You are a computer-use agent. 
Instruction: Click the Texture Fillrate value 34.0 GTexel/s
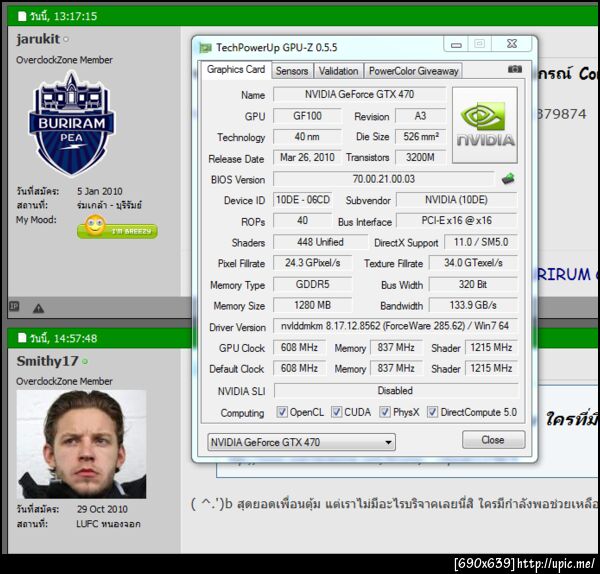473,263
